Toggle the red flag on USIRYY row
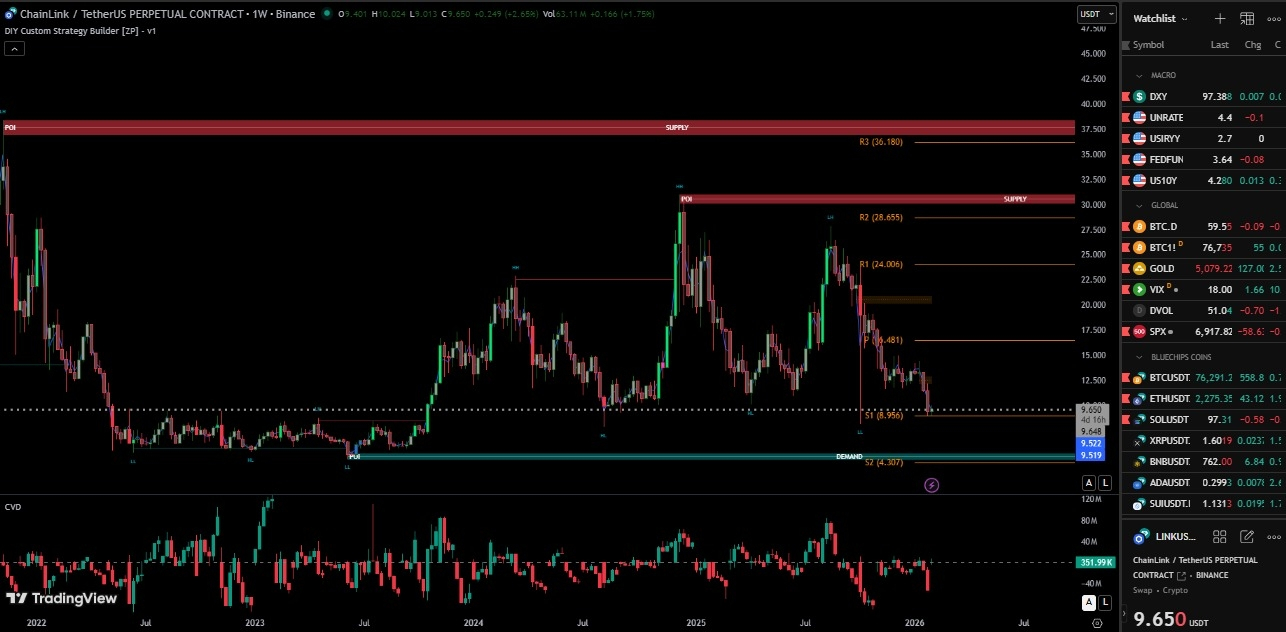The height and width of the screenshot is (632, 1286). [x=1125, y=139]
